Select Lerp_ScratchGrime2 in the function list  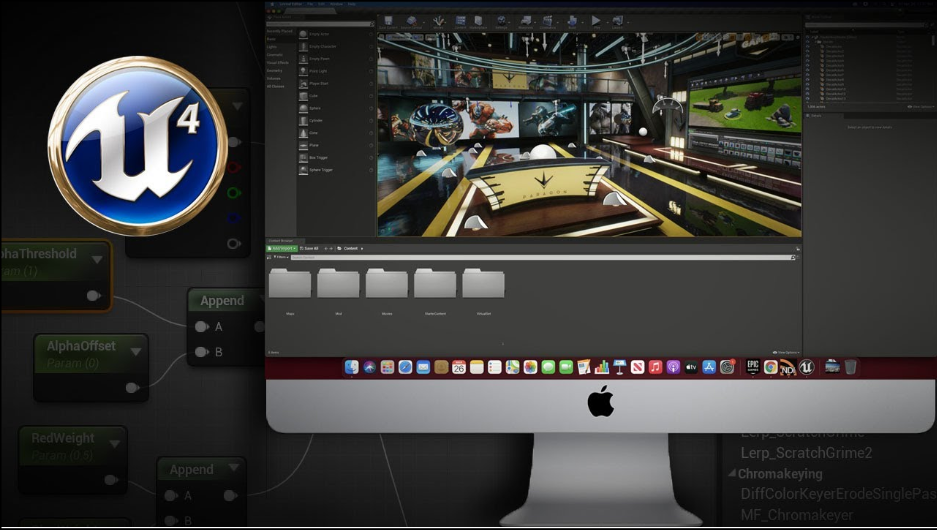(x=806, y=452)
